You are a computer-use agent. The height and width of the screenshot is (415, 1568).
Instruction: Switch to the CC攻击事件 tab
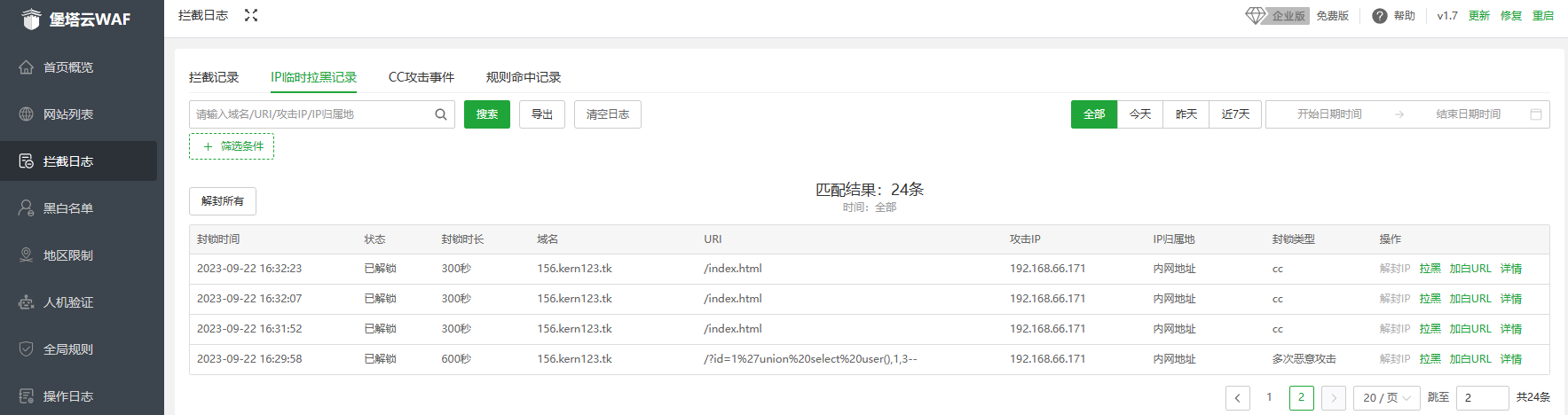click(422, 77)
